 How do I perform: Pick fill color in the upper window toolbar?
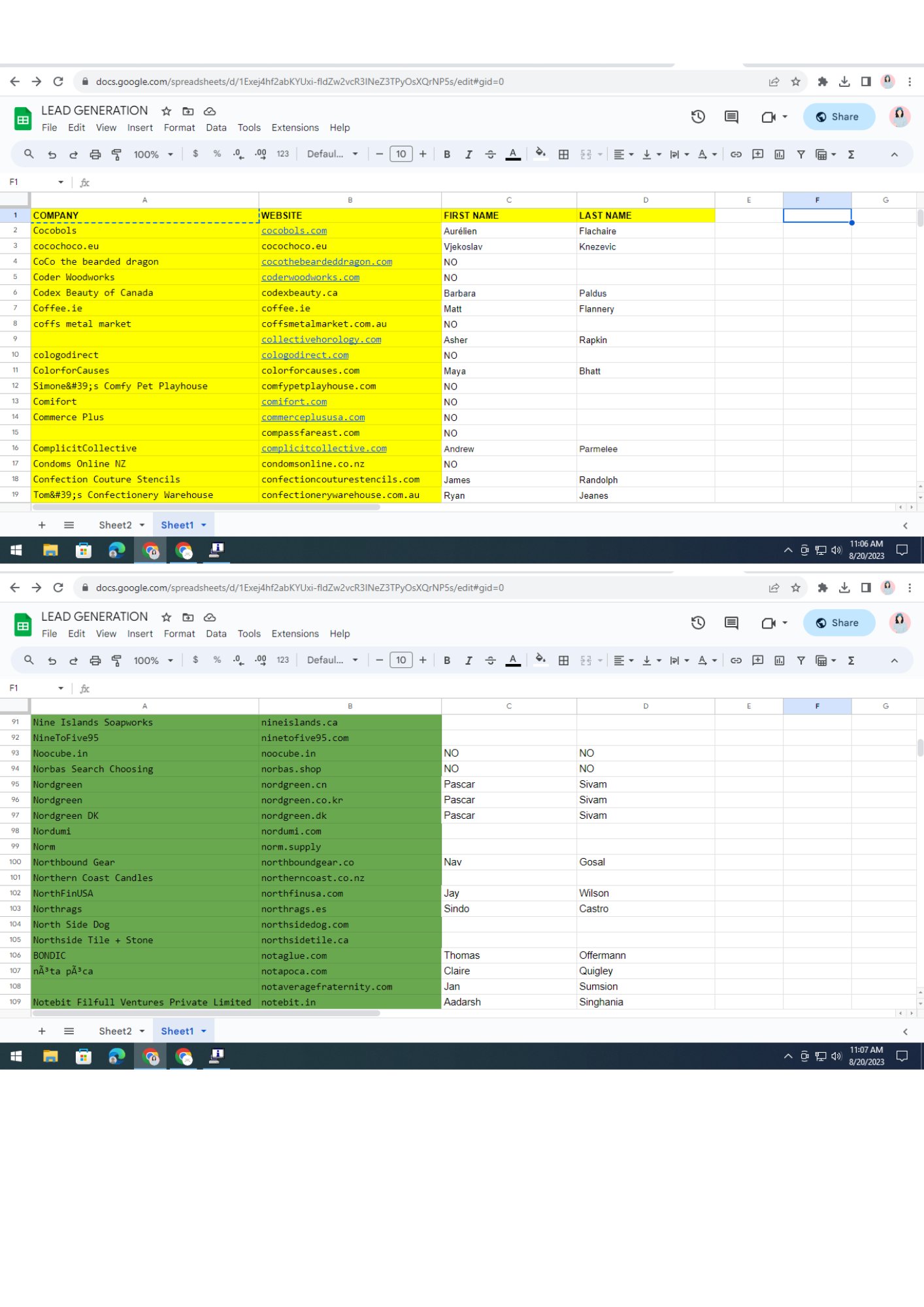540,154
